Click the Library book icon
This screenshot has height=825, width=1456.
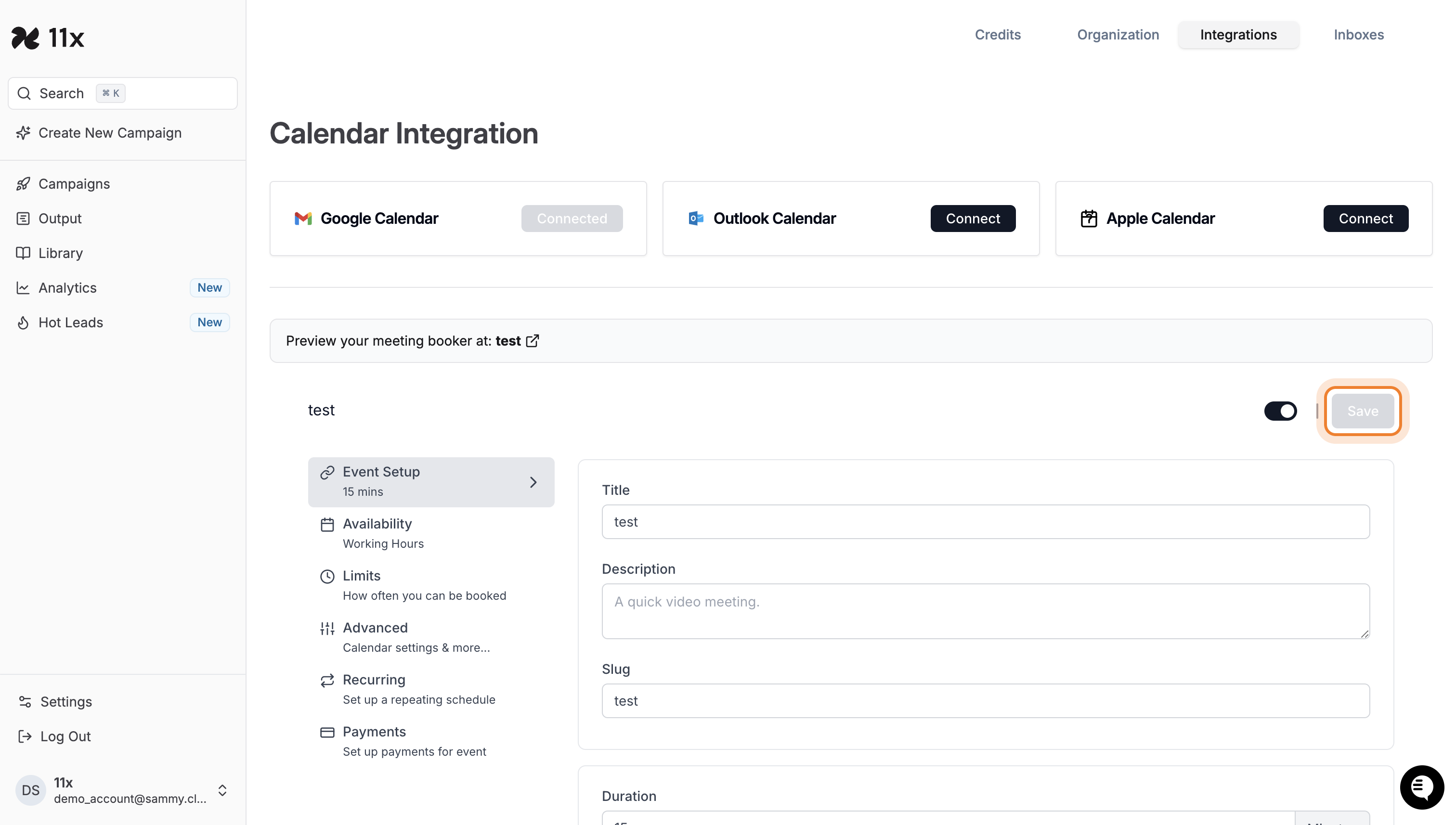point(23,253)
